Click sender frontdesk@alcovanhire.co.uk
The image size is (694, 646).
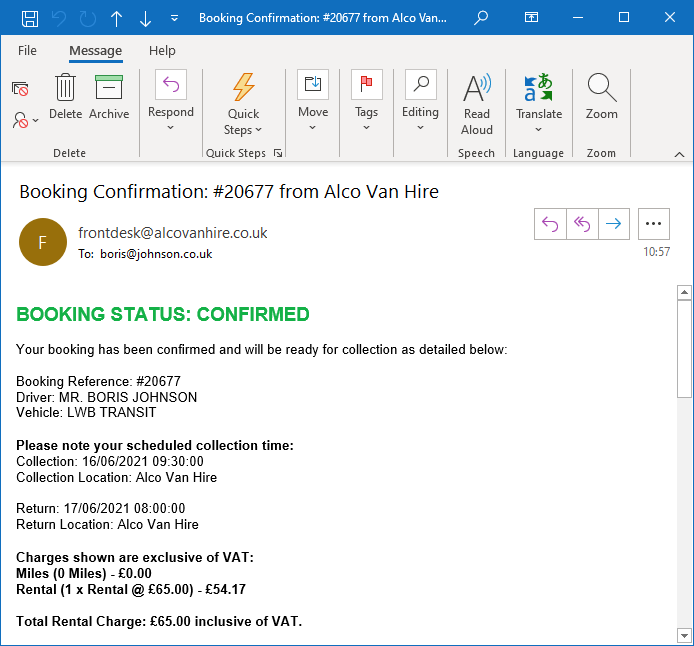click(173, 233)
